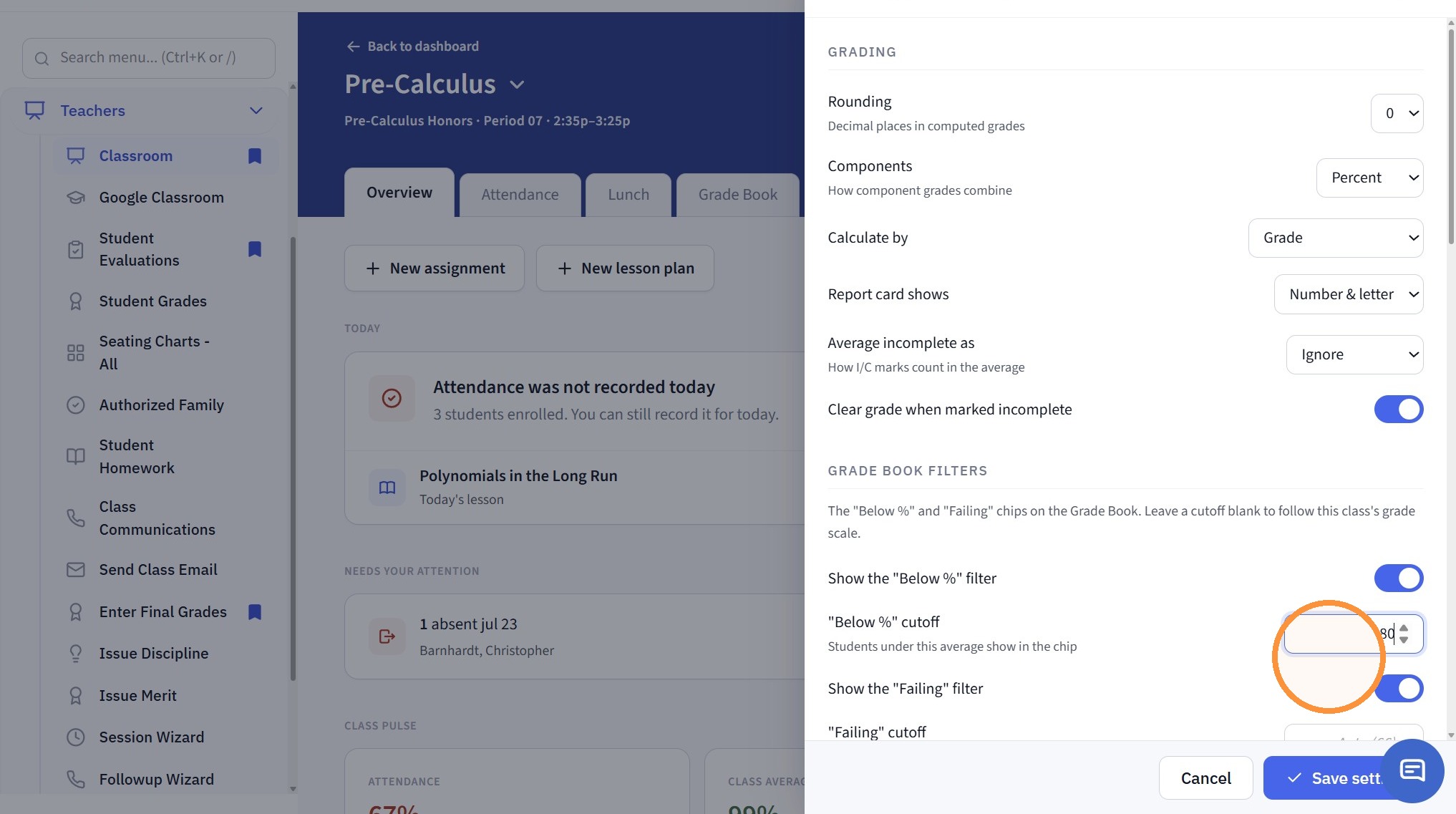Viewport: 1456px width, 814px height.
Task: Open the chat support bubble icon
Action: (1412, 771)
